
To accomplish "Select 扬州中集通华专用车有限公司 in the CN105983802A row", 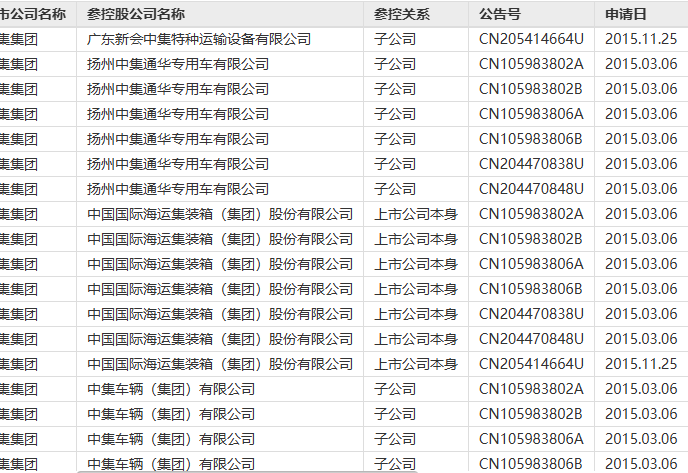I will pyautogui.click(x=178, y=64).
